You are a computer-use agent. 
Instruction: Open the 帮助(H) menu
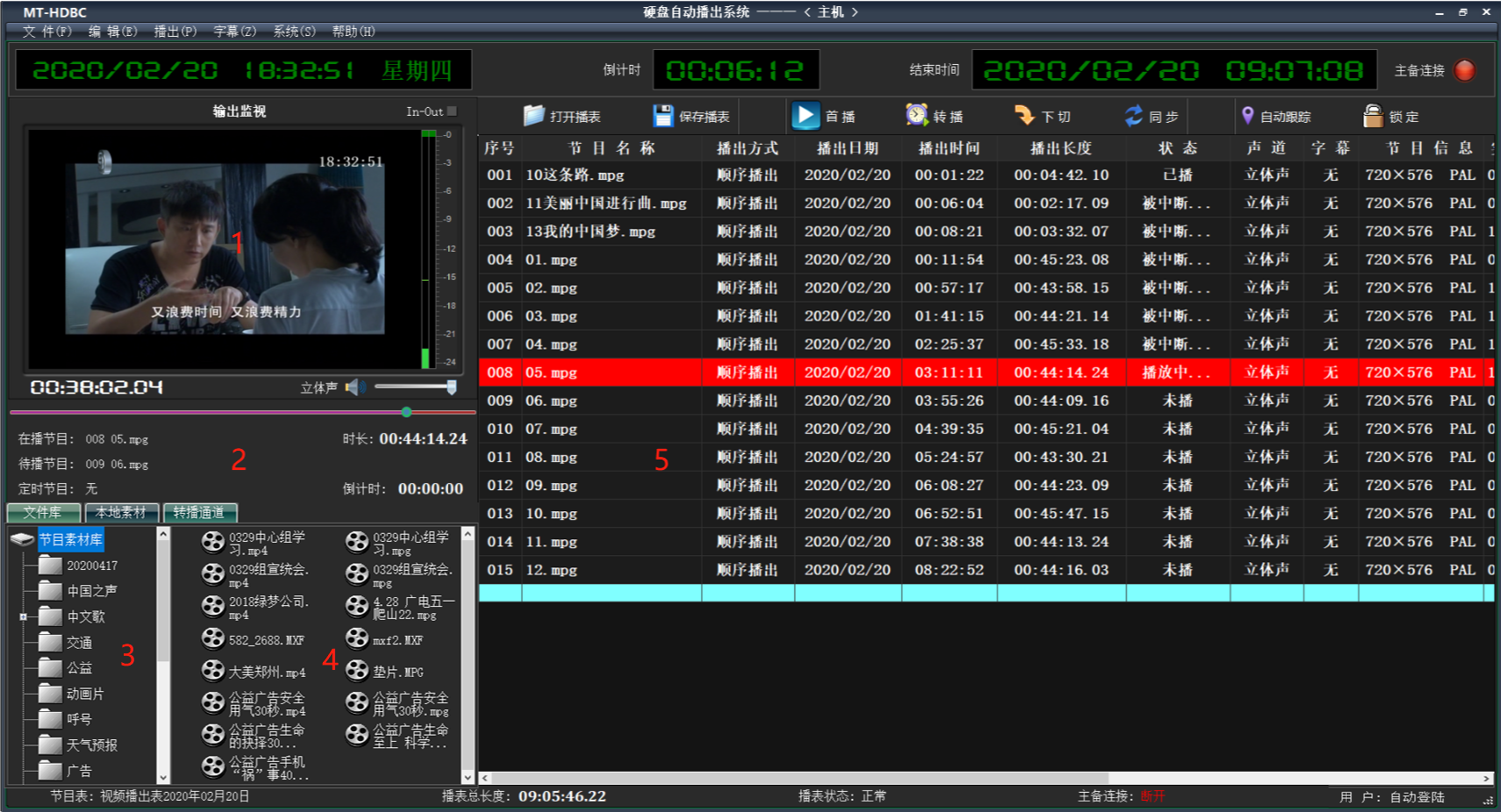pos(354,32)
